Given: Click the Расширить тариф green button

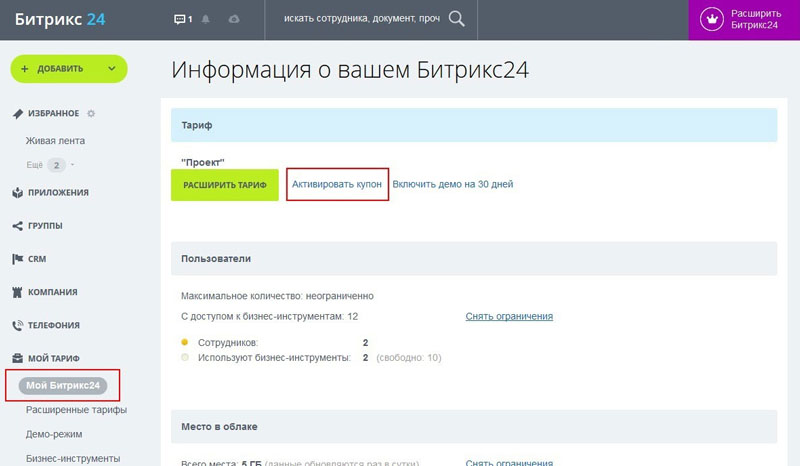Looking at the screenshot, I should (x=224, y=185).
